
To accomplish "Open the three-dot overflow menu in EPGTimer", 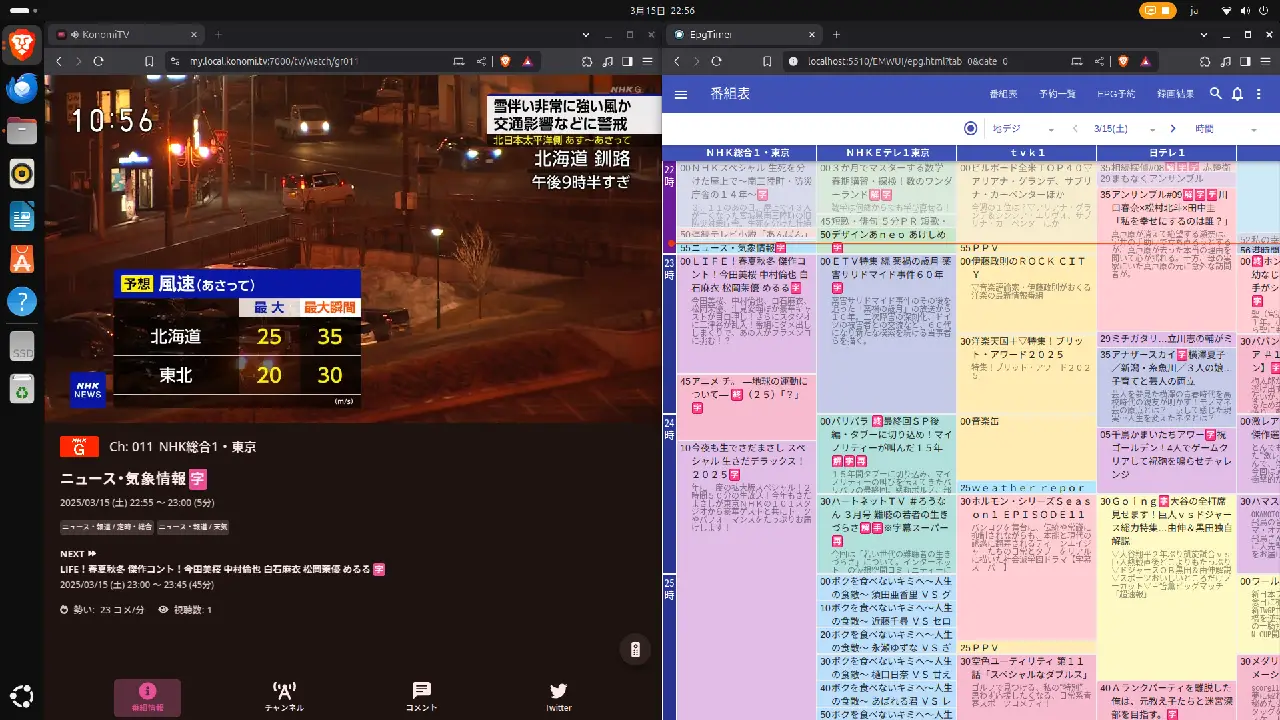I will point(1258,94).
